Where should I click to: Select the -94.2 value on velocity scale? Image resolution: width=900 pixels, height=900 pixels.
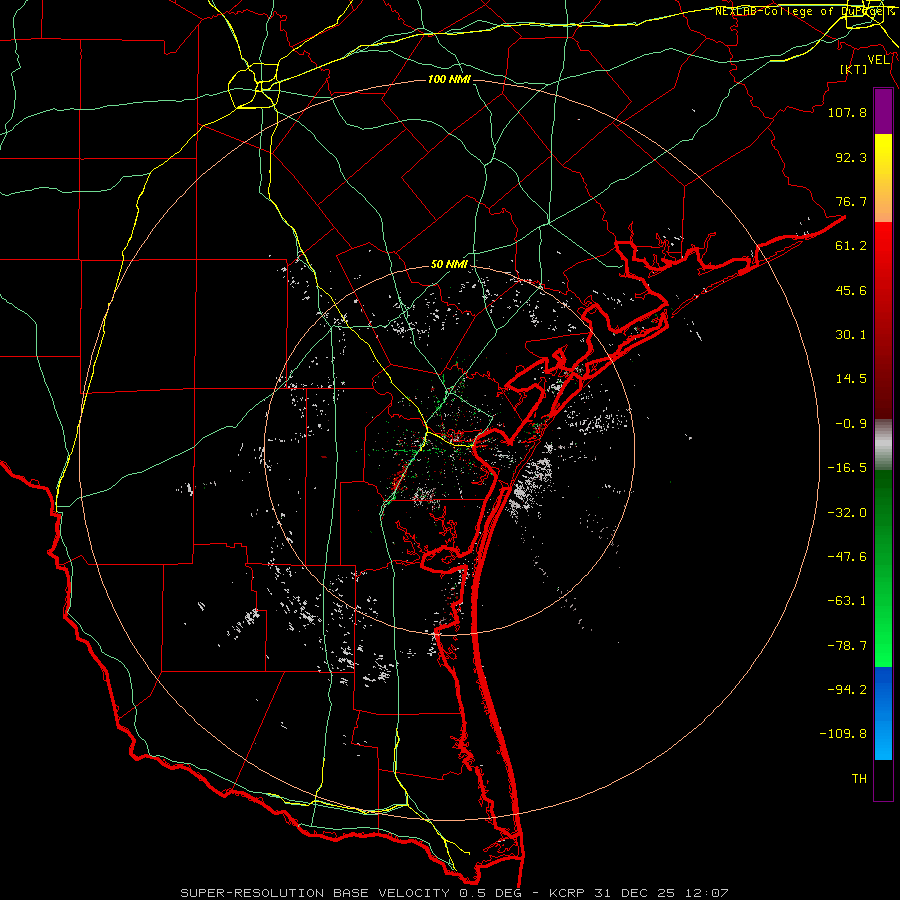[847, 689]
